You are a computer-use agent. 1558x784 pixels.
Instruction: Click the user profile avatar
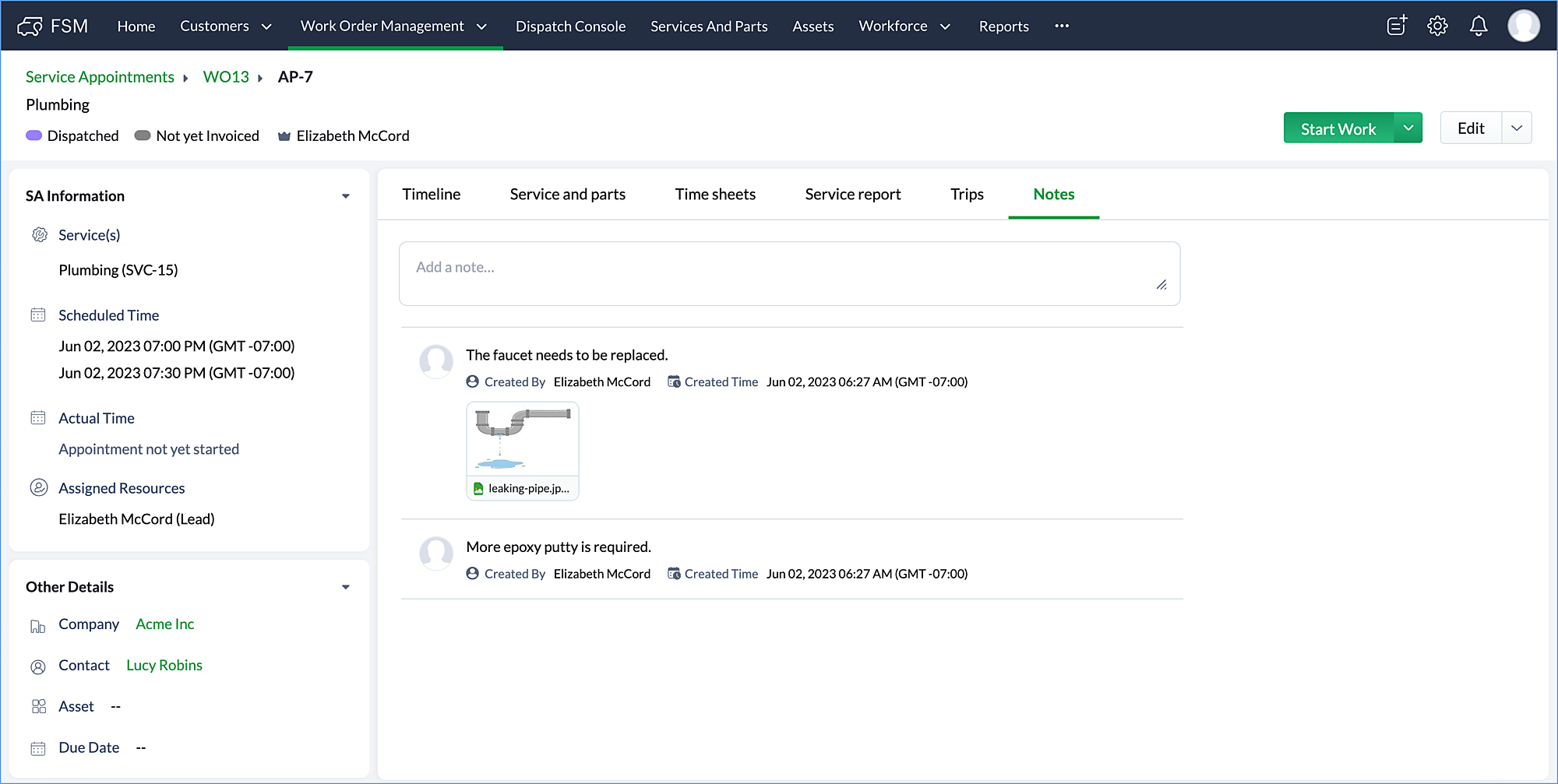[x=1523, y=26]
